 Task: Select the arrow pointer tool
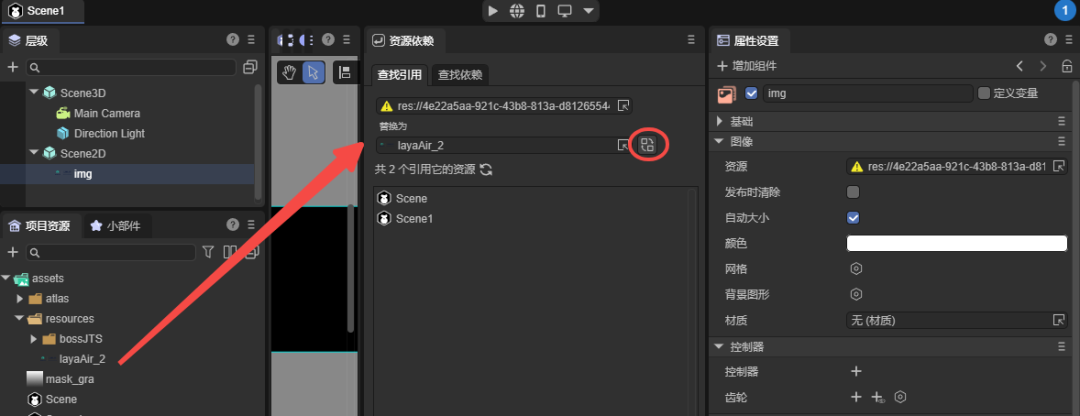(313, 72)
